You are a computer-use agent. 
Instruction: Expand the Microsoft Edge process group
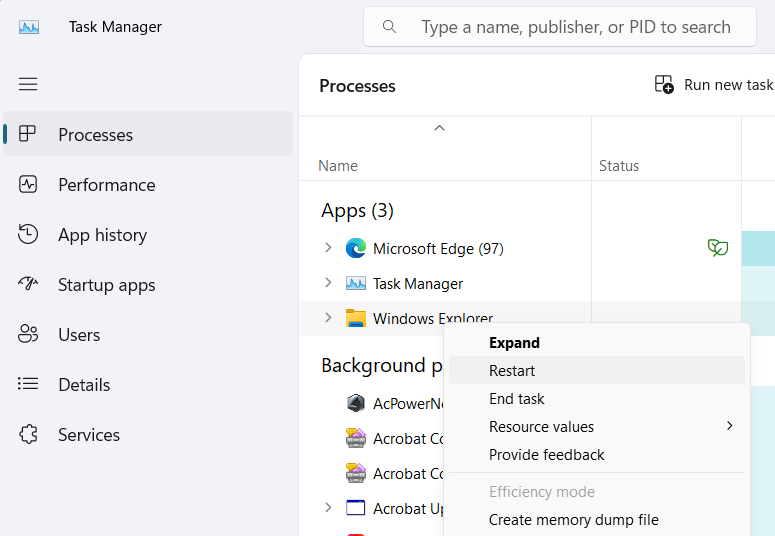(x=328, y=247)
